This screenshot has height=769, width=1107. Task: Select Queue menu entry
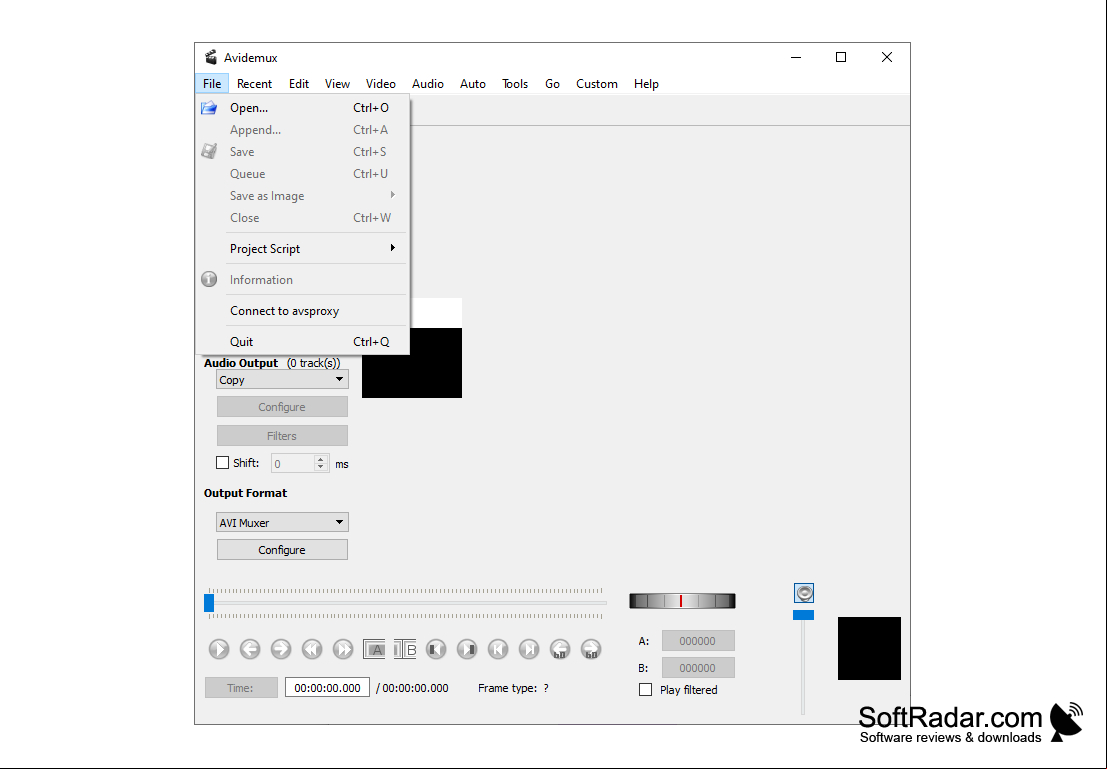coord(303,174)
